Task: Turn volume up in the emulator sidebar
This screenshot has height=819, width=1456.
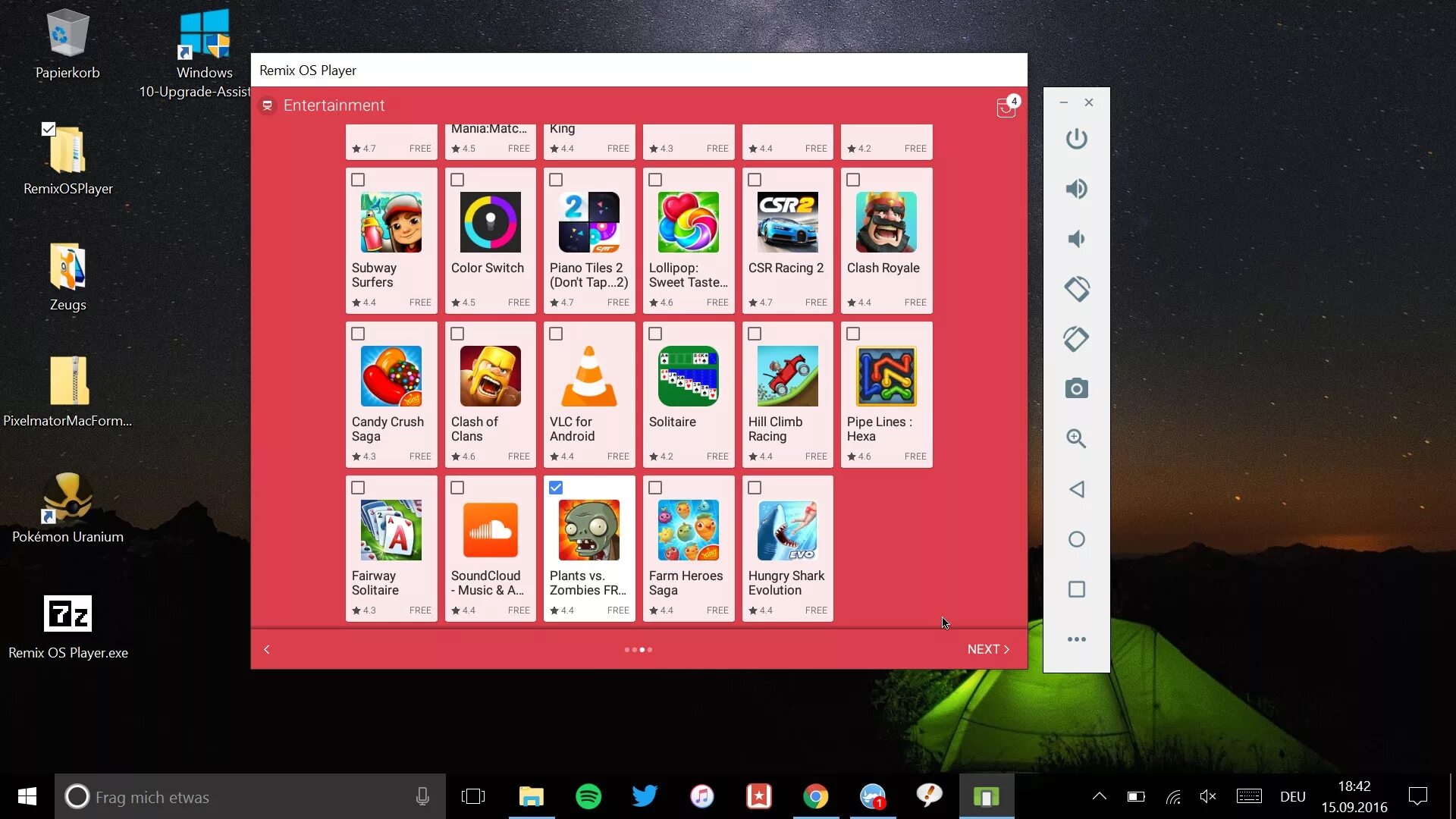Action: click(x=1076, y=189)
